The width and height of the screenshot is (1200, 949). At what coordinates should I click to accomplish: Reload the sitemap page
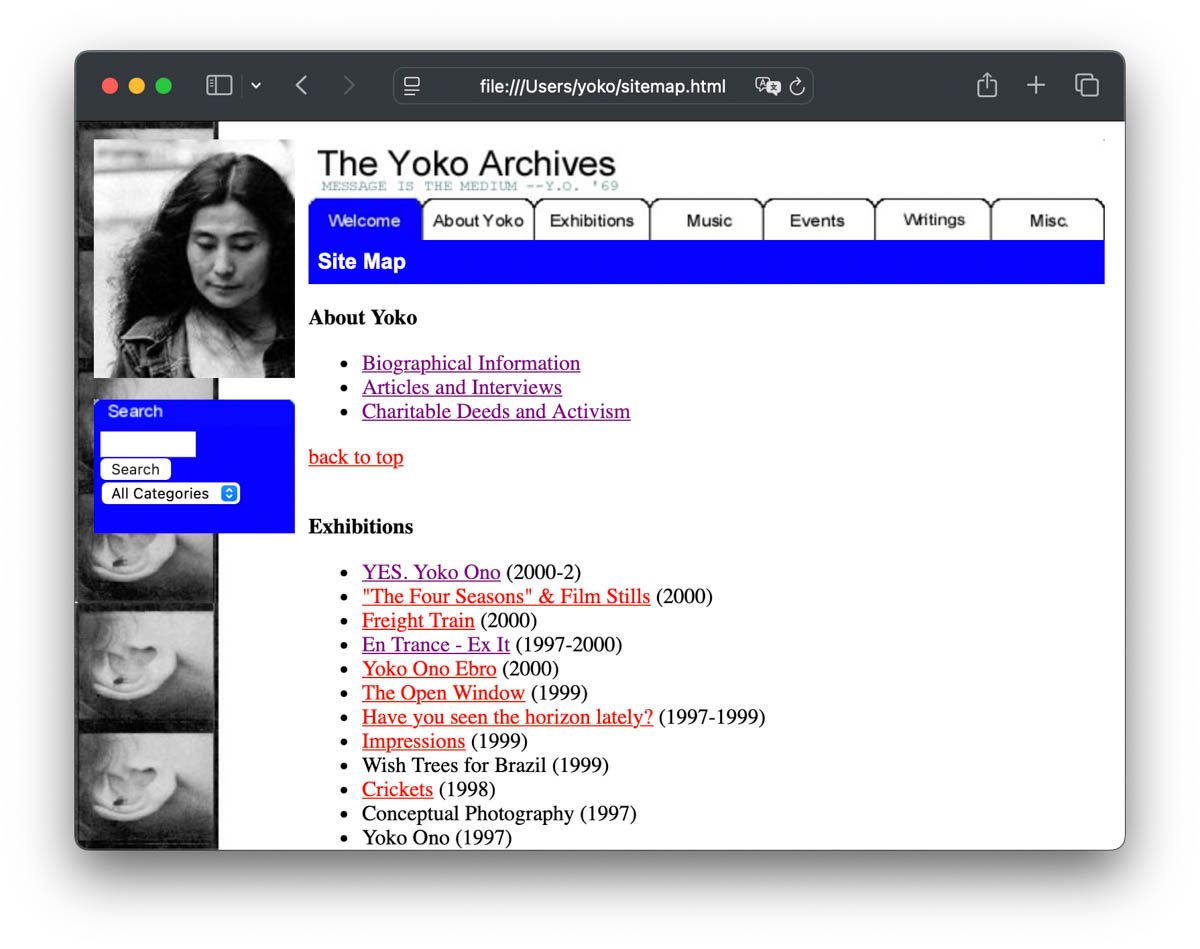(x=797, y=87)
